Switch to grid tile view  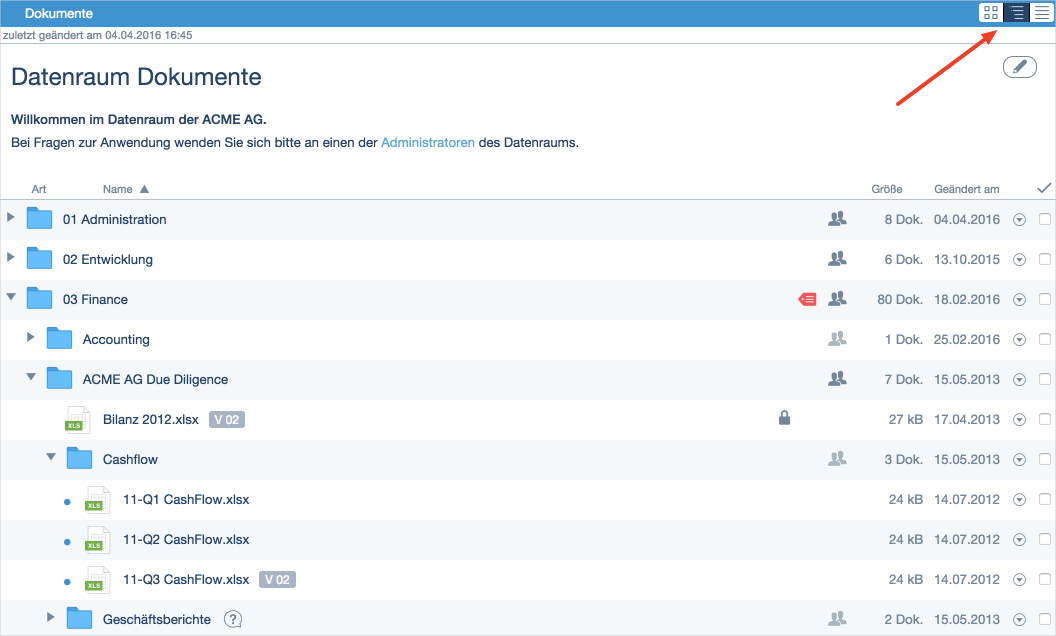pyautogui.click(x=991, y=13)
